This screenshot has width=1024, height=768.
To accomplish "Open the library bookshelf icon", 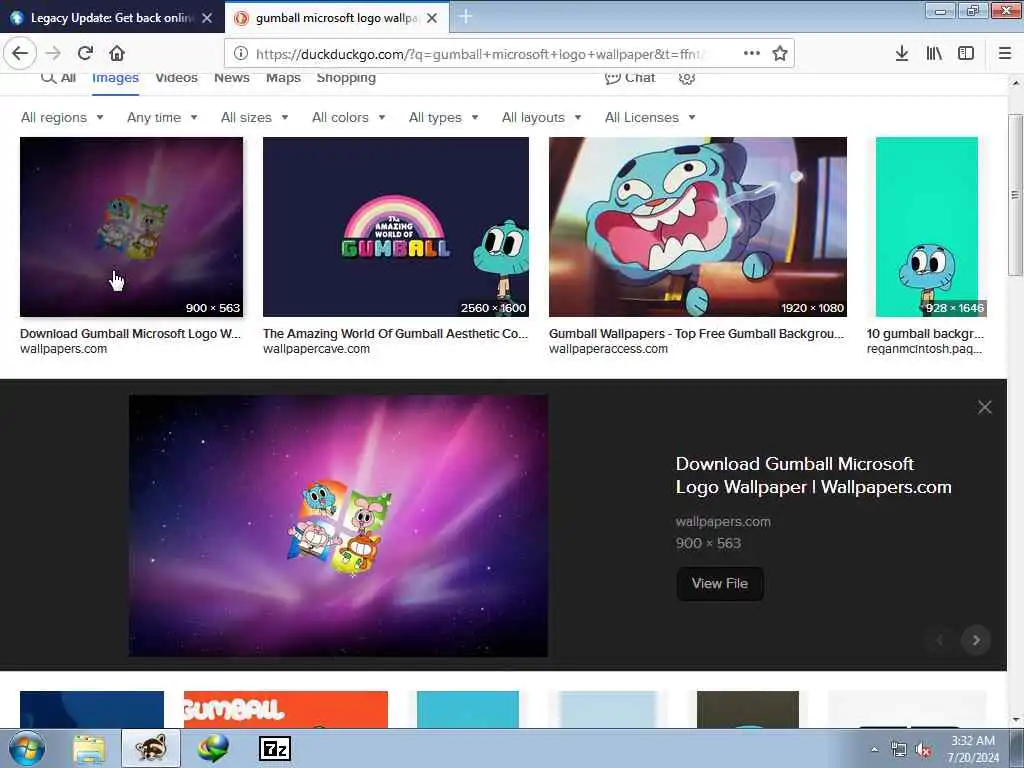I will click(x=934, y=54).
